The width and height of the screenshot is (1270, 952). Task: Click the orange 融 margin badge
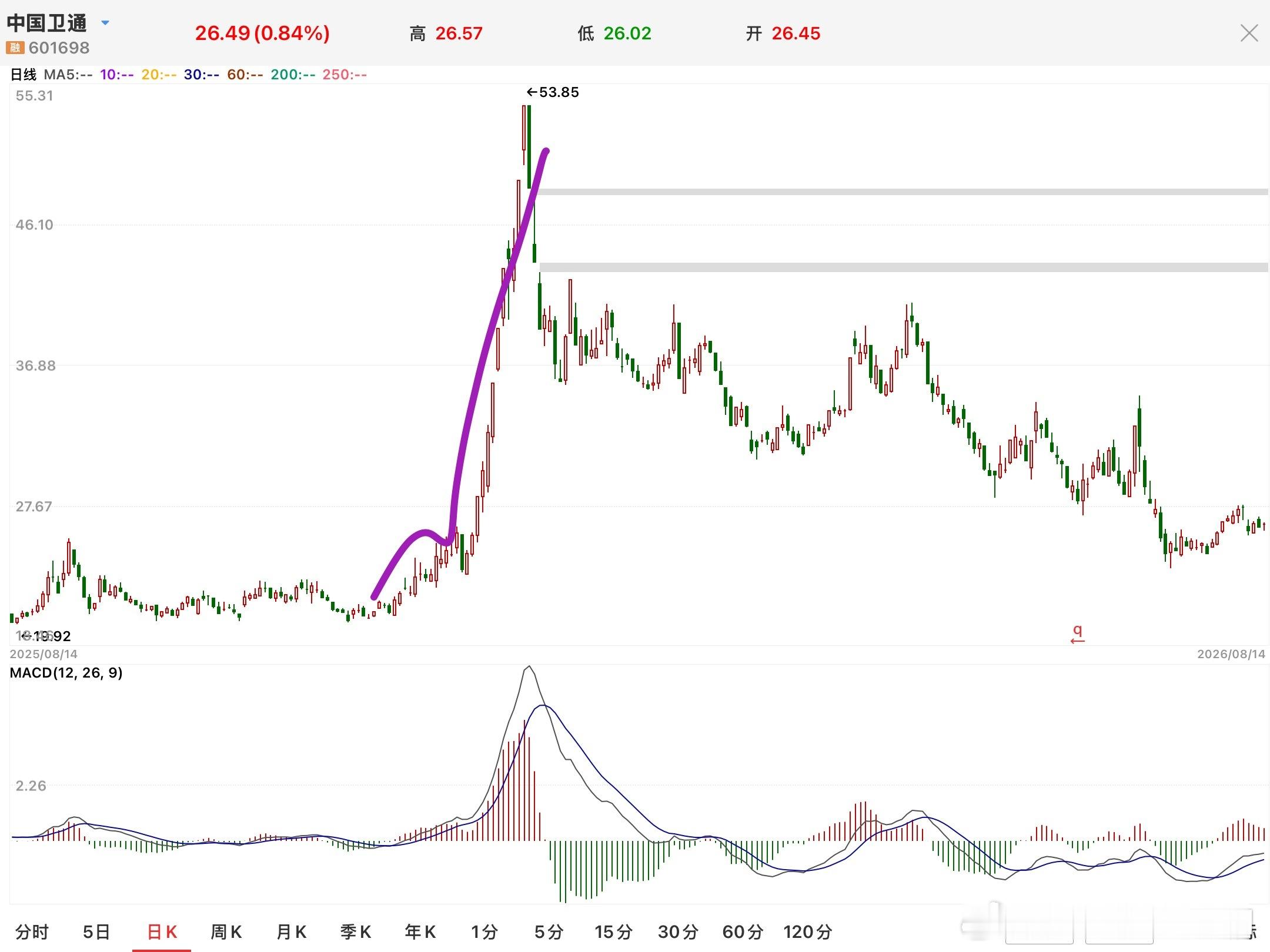click(x=15, y=48)
